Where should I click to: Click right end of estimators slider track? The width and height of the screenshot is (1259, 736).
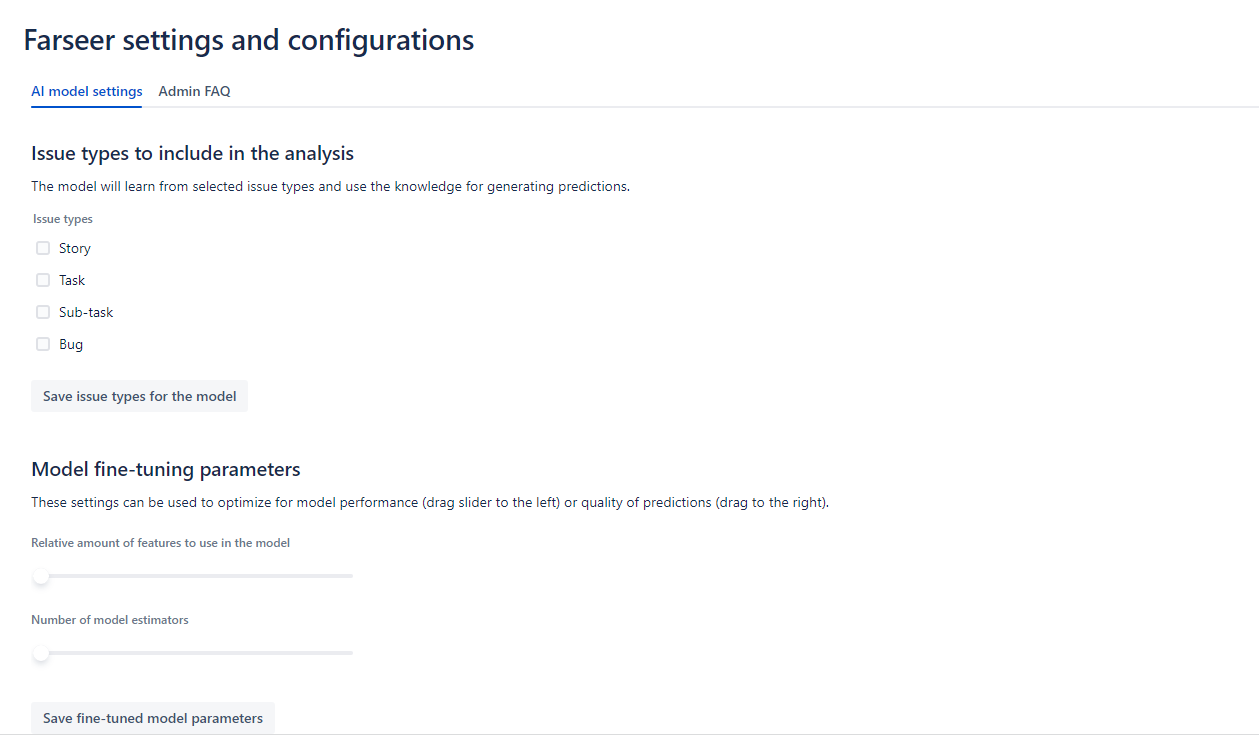(350, 653)
